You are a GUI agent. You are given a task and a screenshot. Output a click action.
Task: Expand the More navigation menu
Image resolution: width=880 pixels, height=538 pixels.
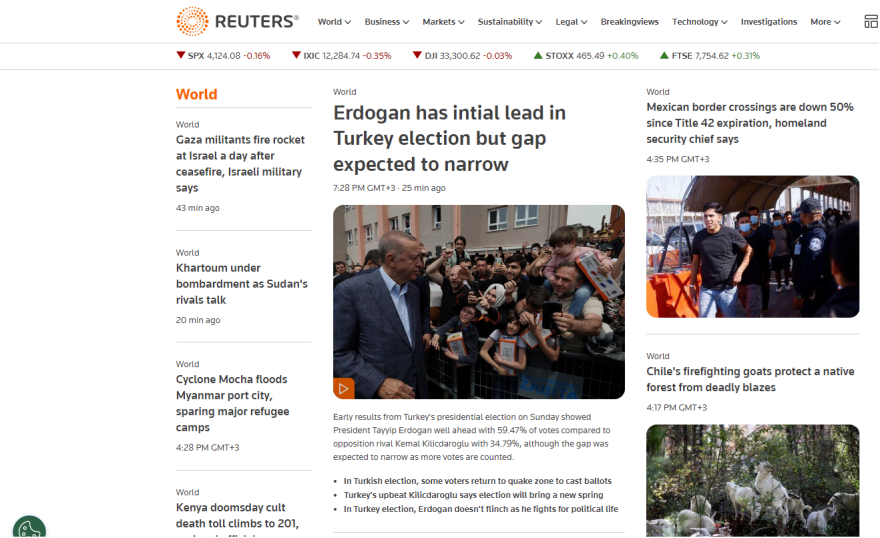click(x=825, y=22)
